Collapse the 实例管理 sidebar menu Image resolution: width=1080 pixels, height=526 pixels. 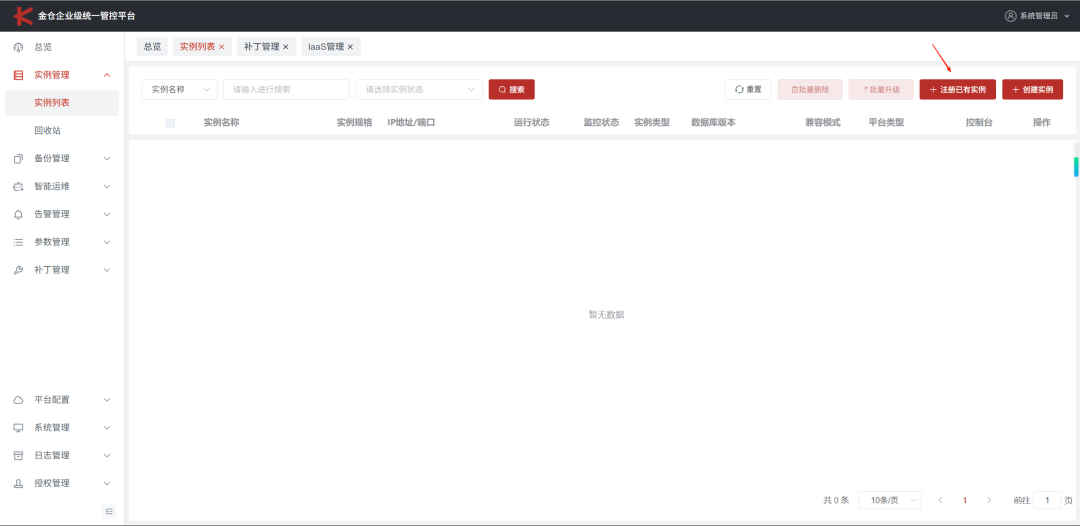(x=107, y=75)
